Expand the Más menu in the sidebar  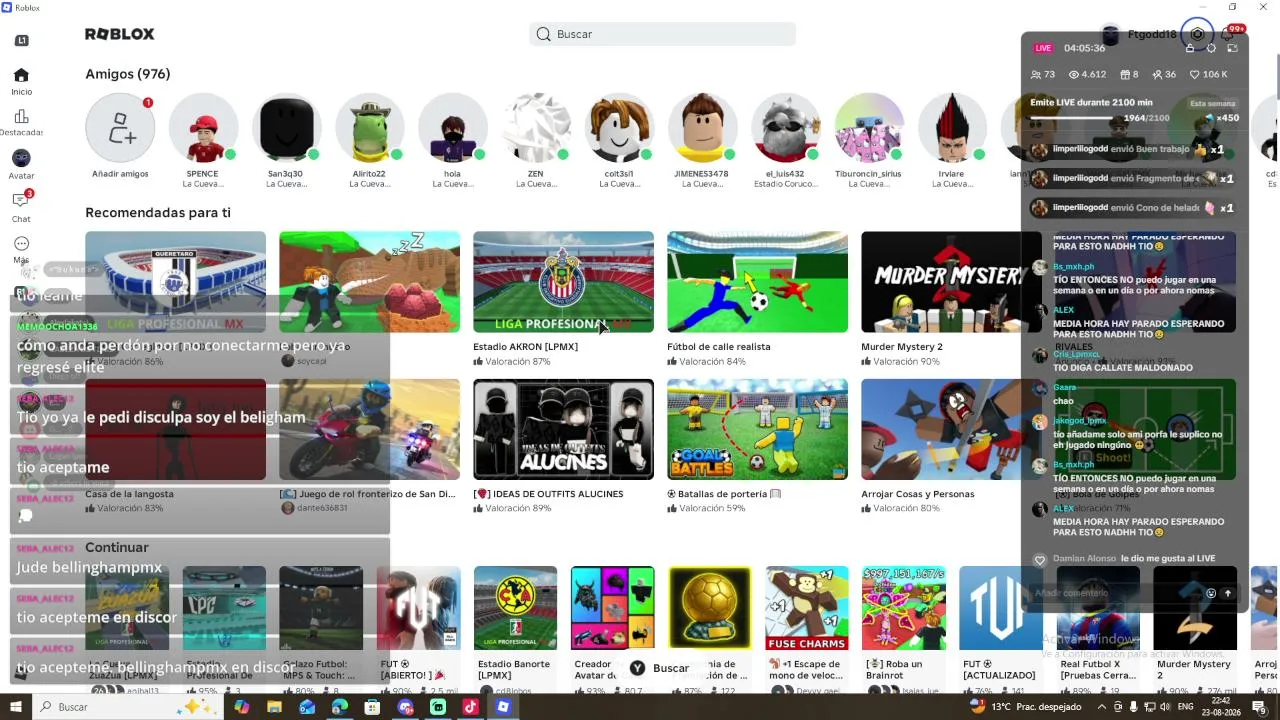click(21, 249)
